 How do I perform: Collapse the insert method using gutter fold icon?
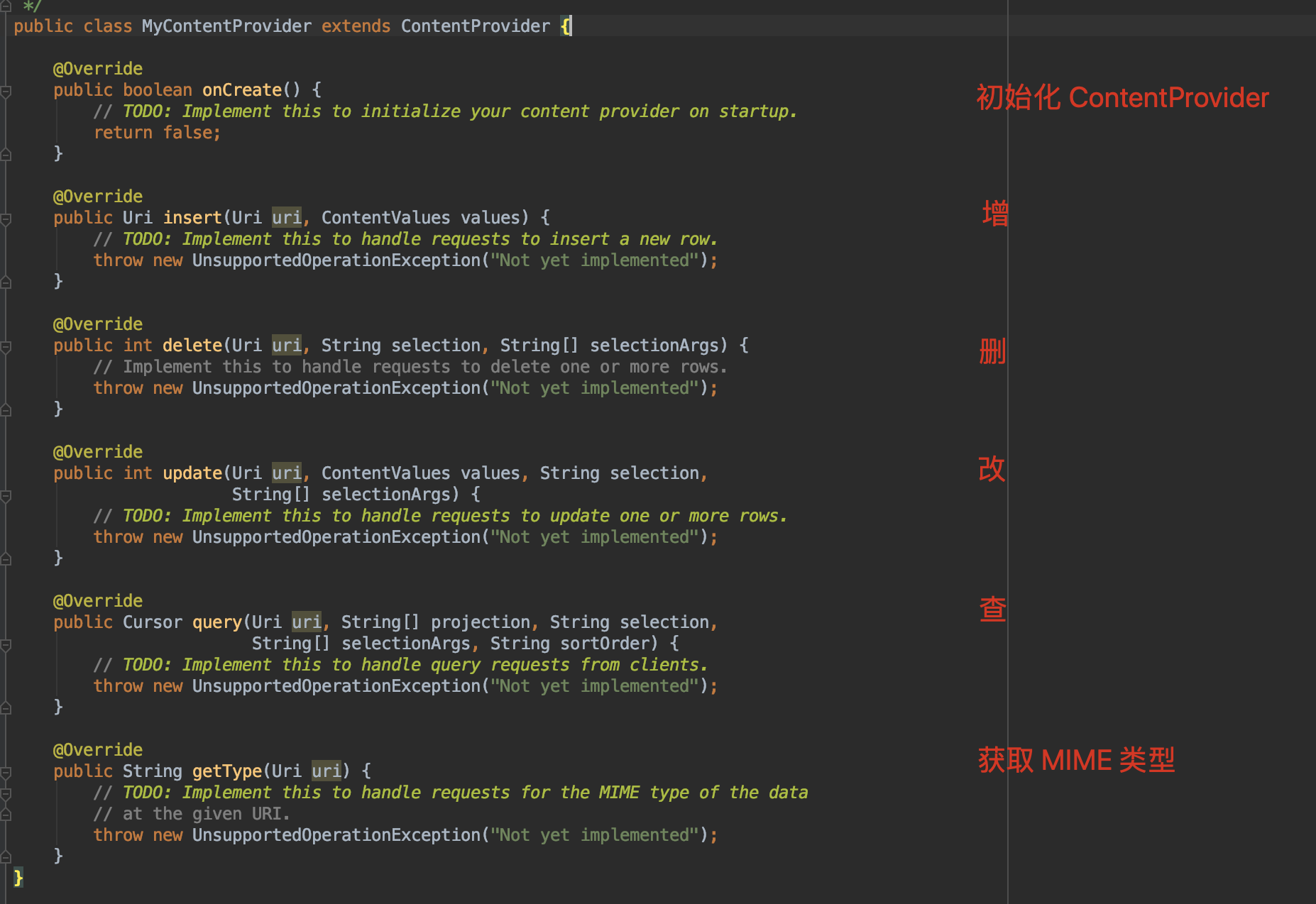(6, 219)
